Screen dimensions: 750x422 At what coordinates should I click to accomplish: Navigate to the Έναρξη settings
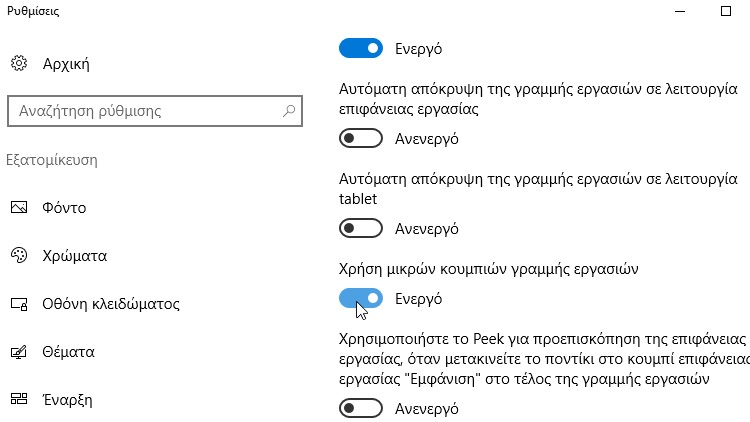[67, 400]
